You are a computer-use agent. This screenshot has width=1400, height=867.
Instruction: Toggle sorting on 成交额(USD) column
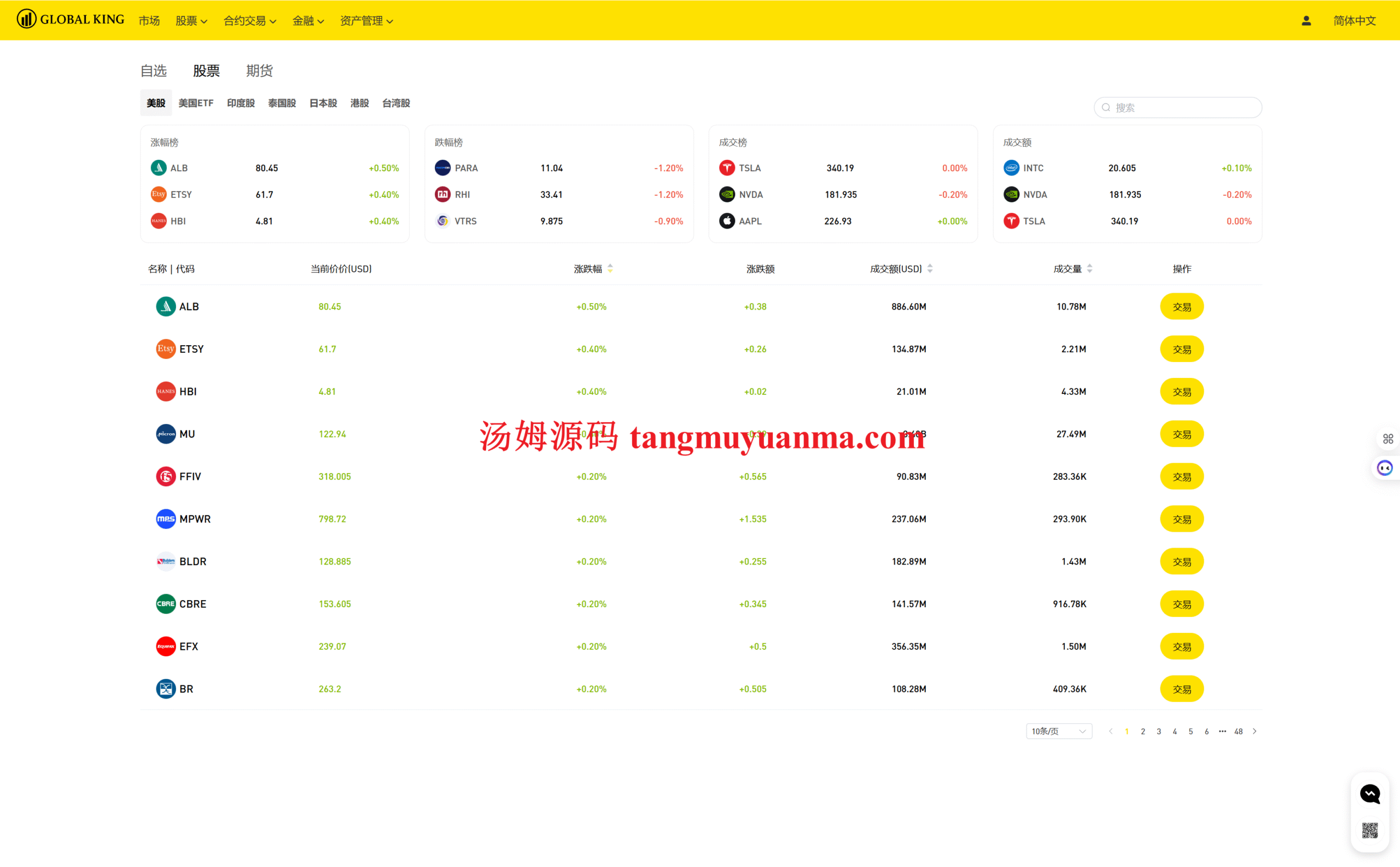pyautogui.click(x=929, y=269)
